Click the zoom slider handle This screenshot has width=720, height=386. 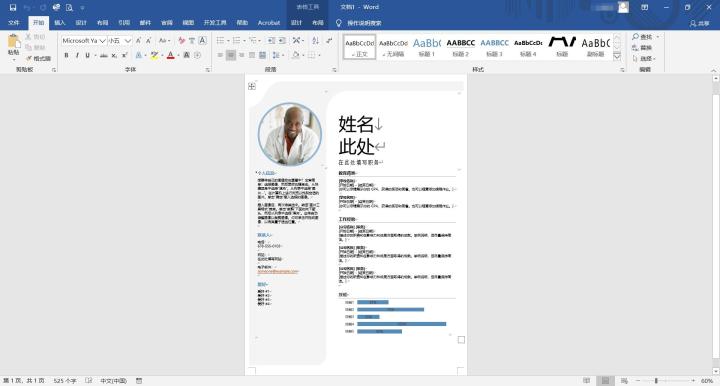click(656, 381)
